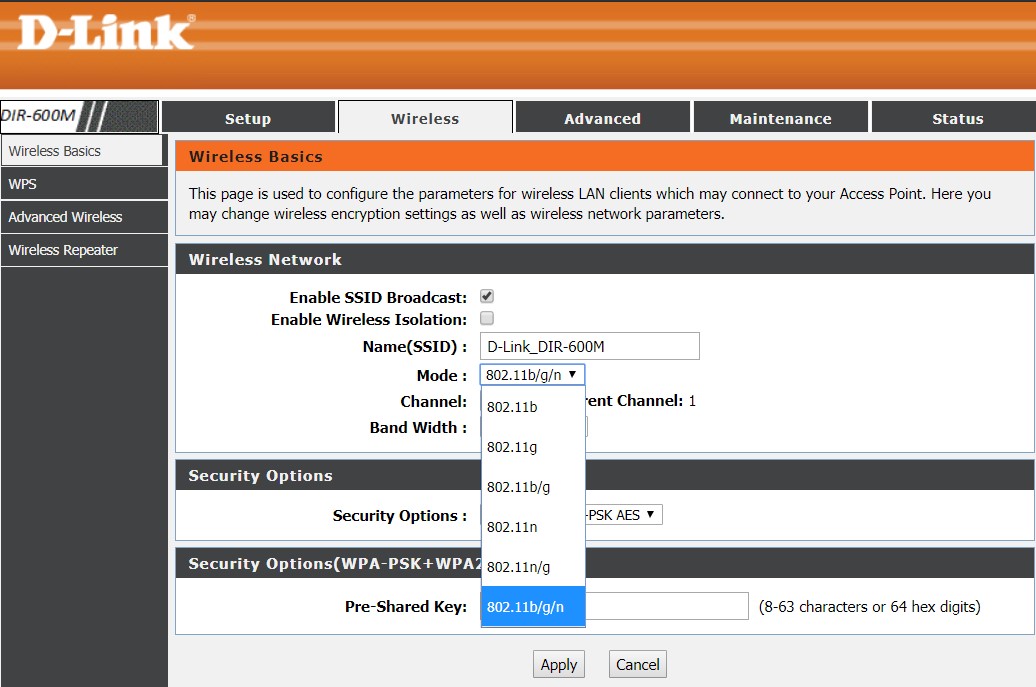The image size is (1036, 687).
Task: Click the Apply button
Action: (559, 664)
